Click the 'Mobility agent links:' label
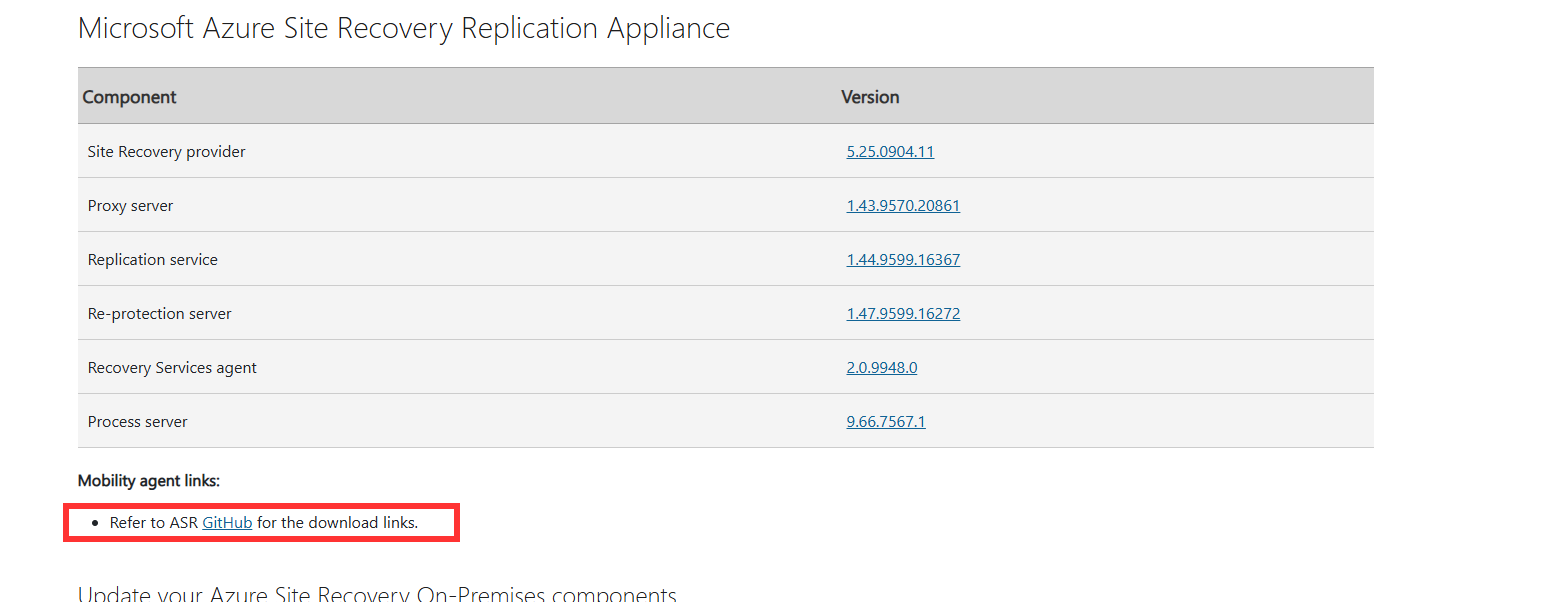The height and width of the screenshot is (602, 1549). click(x=149, y=481)
